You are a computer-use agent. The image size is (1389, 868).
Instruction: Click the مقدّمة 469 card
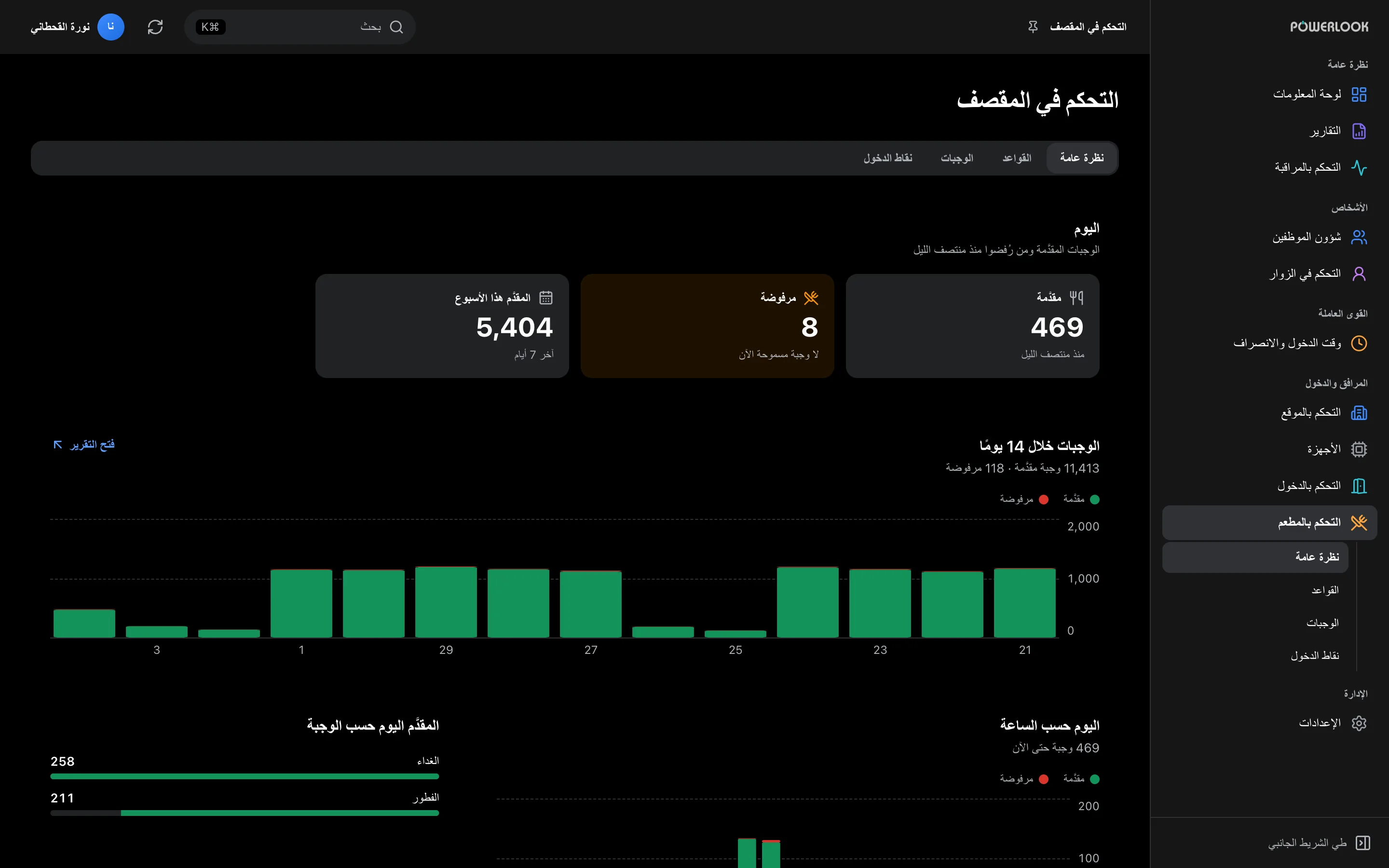[x=972, y=326]
